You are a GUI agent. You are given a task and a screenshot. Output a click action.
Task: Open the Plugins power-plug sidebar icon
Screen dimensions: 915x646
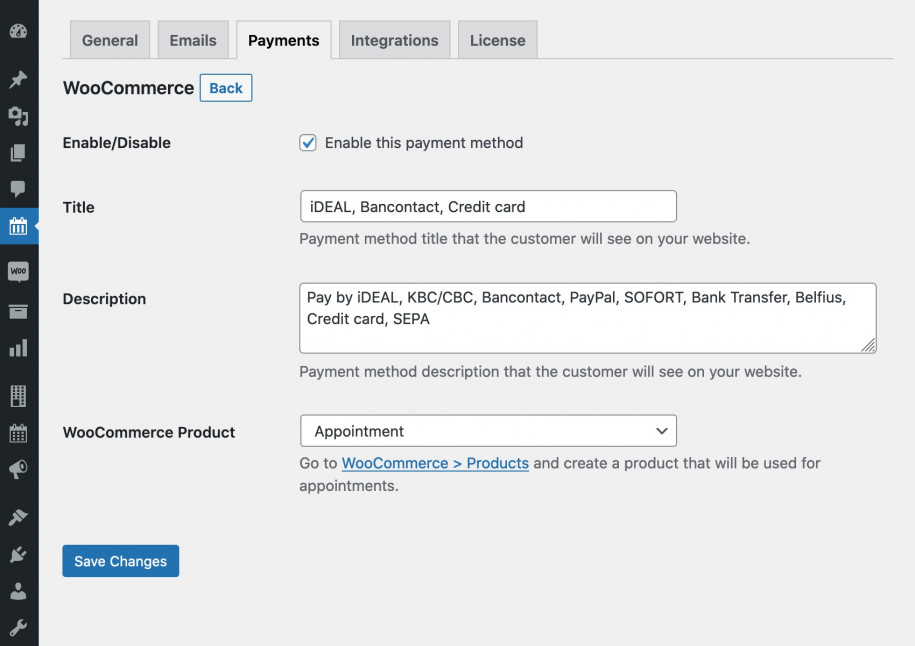click(19, 553)
